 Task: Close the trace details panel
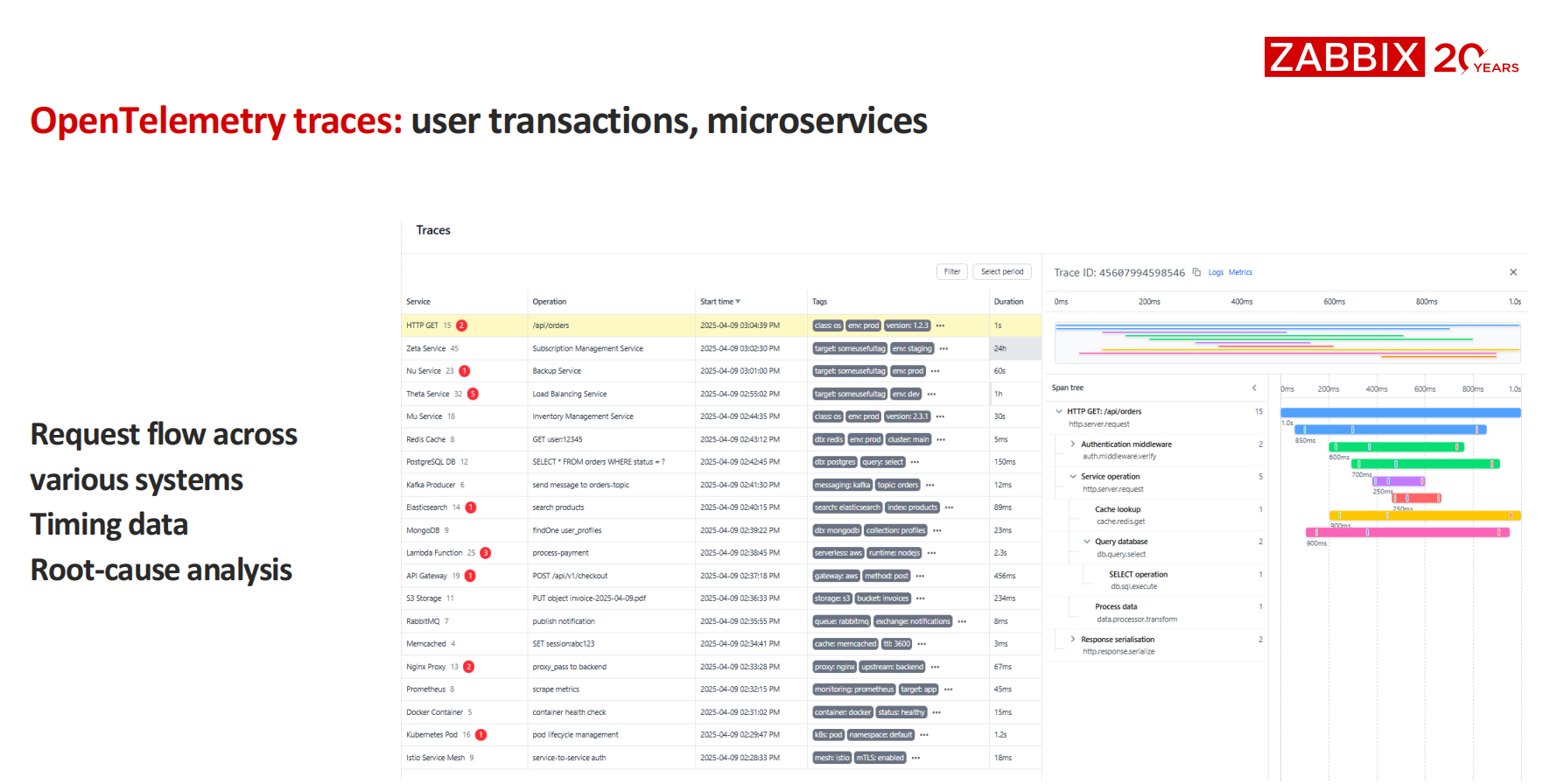[x=1513, y=272]
